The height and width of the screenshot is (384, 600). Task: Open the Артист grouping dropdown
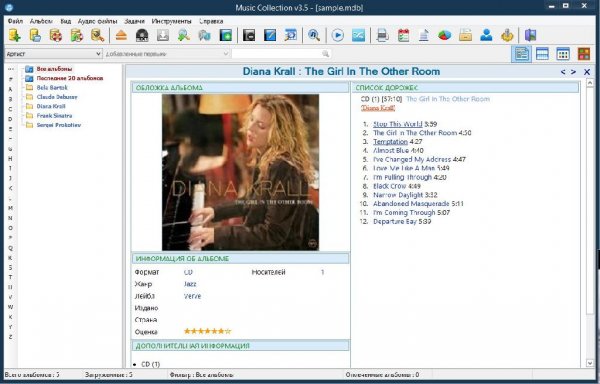[53, 54]
